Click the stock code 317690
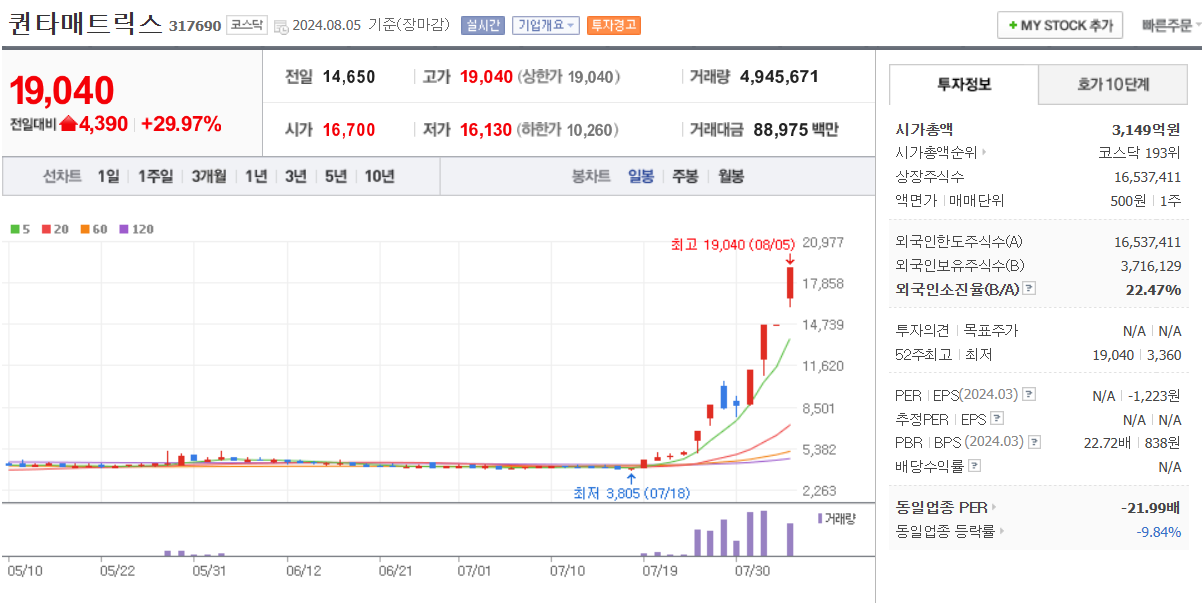Screen dimensions: 1204x603 tap(195, 26)
